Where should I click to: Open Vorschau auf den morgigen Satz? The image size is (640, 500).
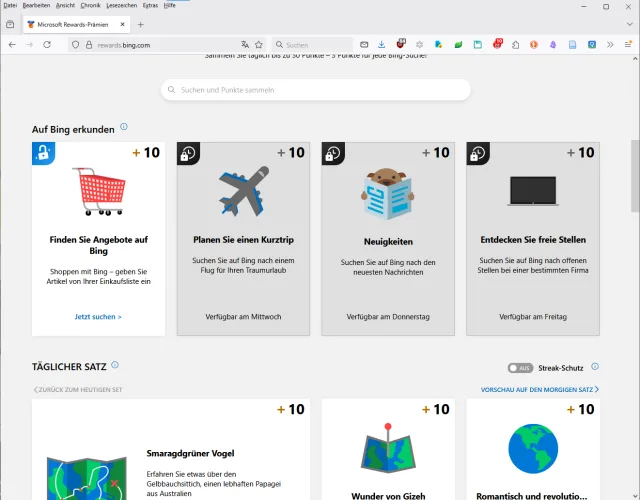click(x=540, y=389)
